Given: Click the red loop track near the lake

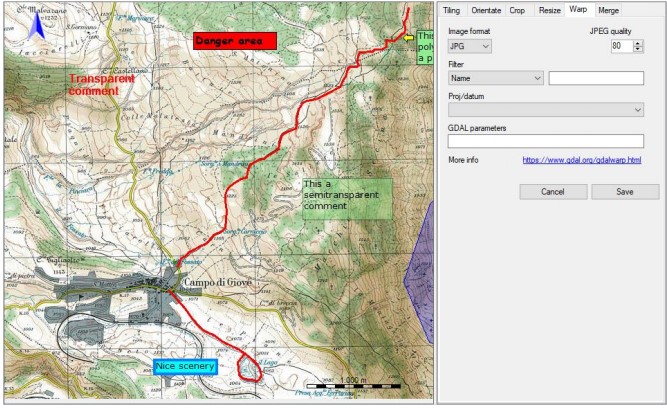Looking at the screenshot, I should coord(249,369).
